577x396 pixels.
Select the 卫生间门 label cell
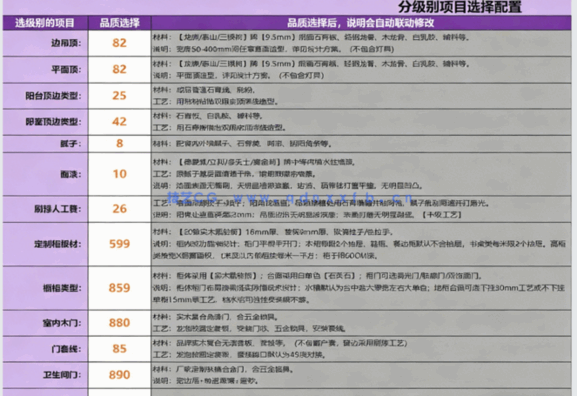pyautogui.click(x=45, y=375)
